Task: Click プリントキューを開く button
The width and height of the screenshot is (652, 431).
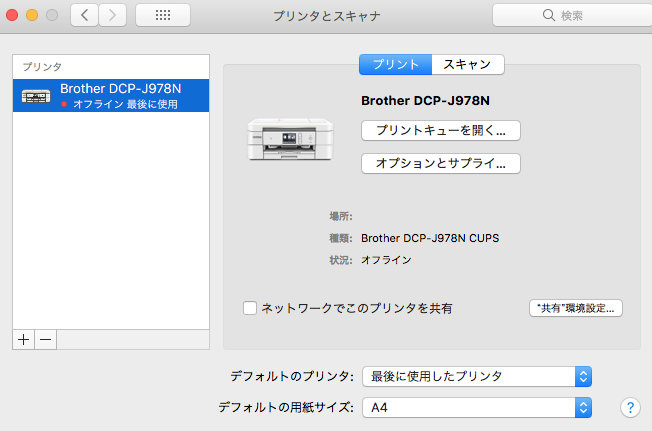Action: 440,130
